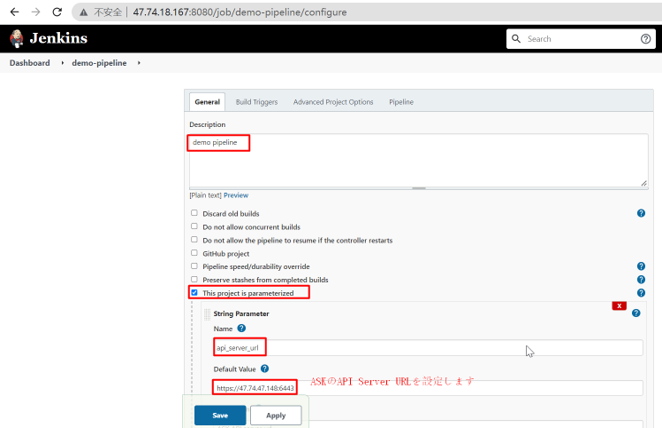Uncheck This project is parameterized
The height and width of the screenshot is (428, 662).
point(194,292)
